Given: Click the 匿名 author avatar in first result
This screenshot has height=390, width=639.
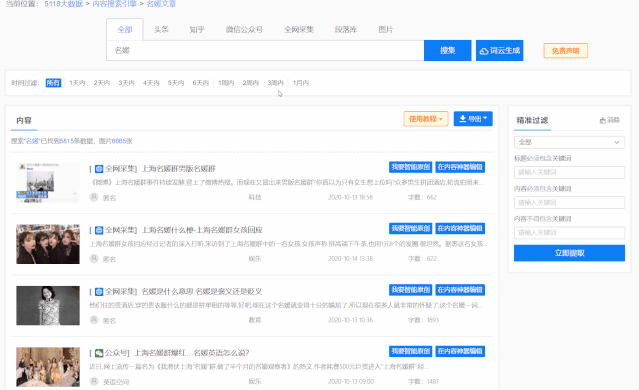Looking at the screenshot, I should (x=94, y=197).
